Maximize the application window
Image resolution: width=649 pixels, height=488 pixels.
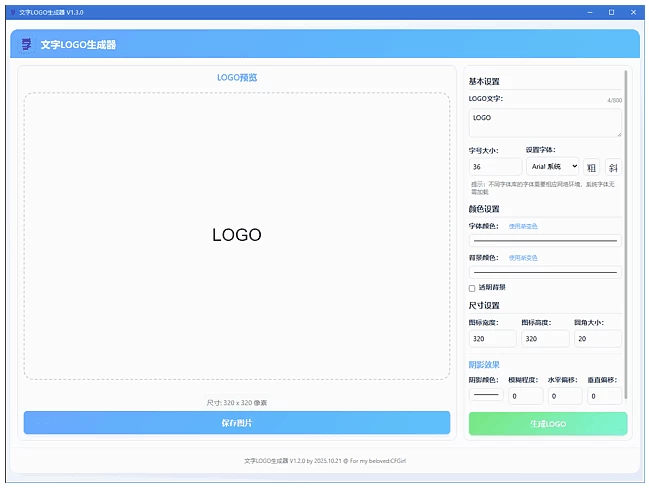pos(611,12)
